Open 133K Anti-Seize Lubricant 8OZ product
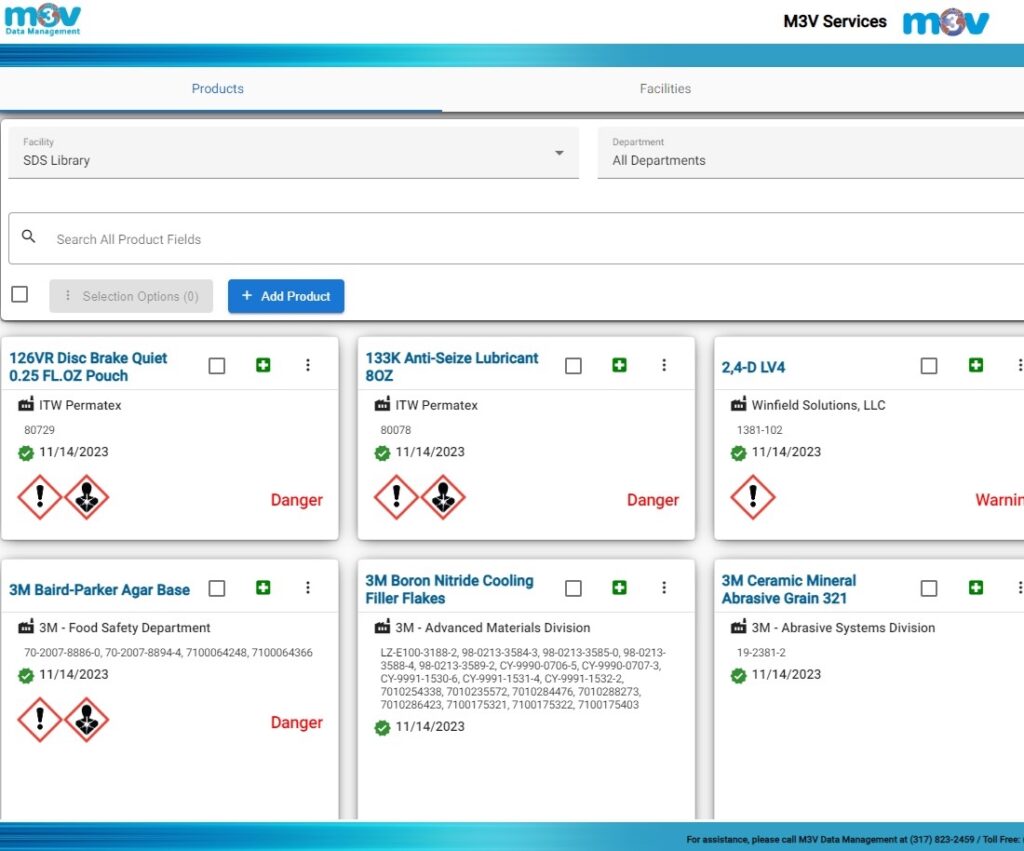Image resolution: width=1024 pixels, height=851 pixels. click(452, 367)
